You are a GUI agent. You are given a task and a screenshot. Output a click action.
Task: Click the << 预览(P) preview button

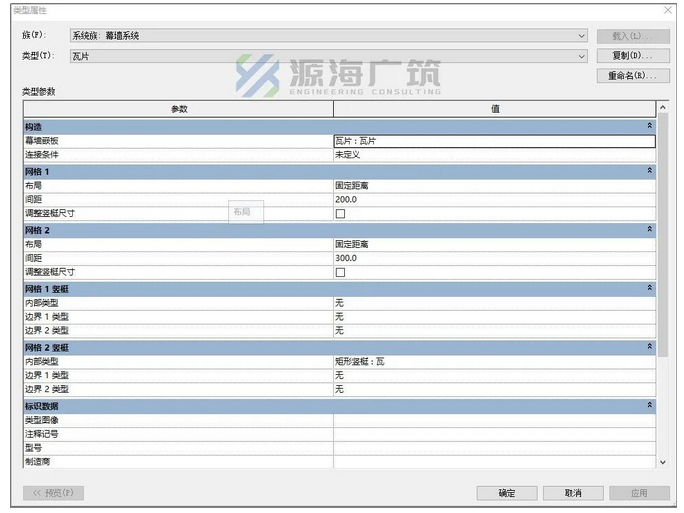[53, 493]
